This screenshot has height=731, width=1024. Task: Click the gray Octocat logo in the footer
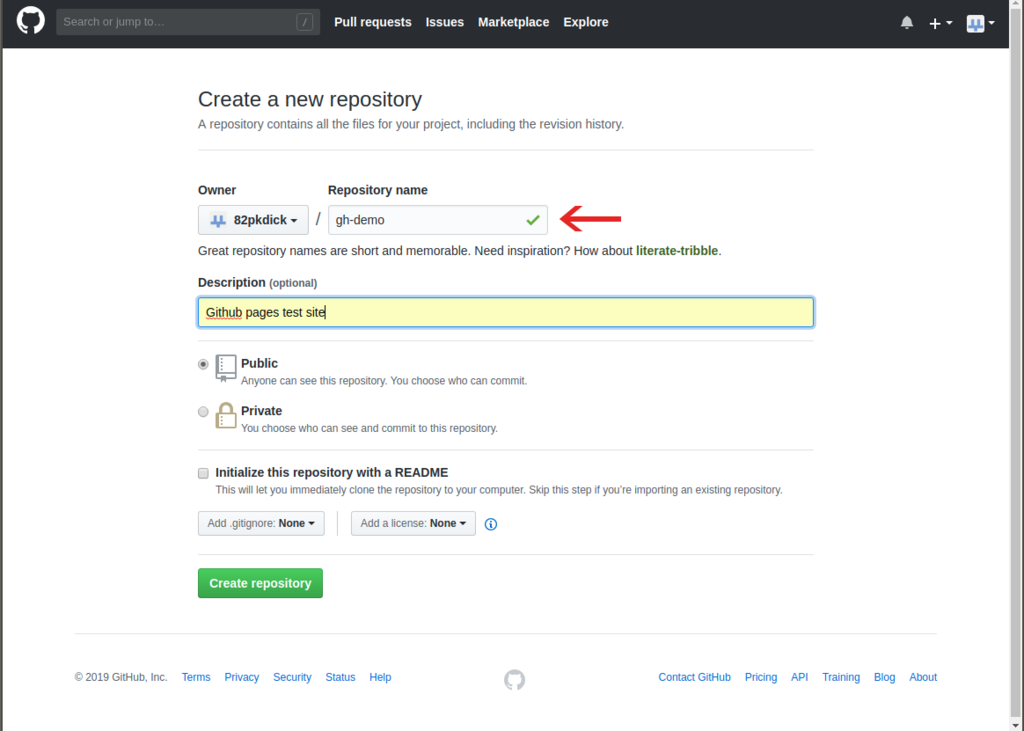(514, 679)
